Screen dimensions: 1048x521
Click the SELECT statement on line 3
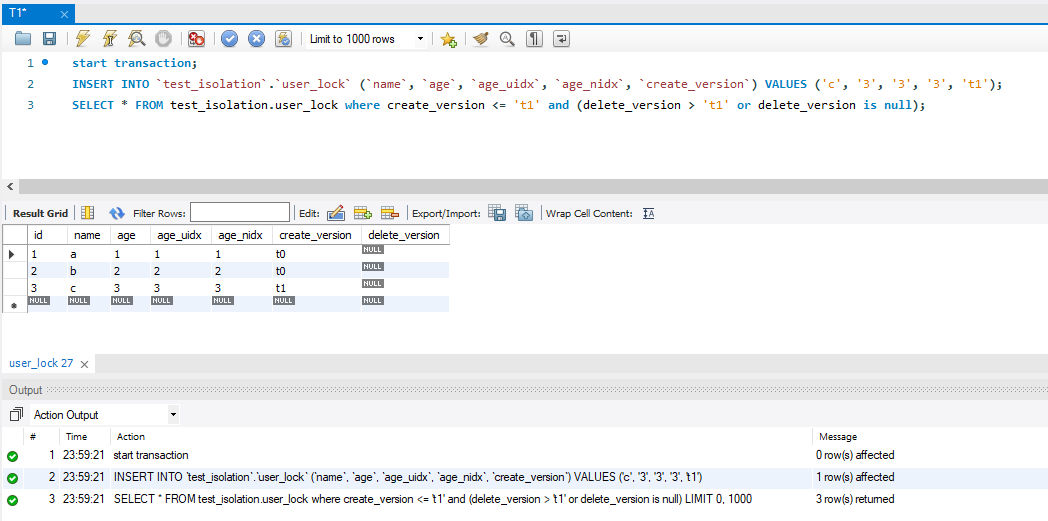pyautogui.click(x=499, y=106)
